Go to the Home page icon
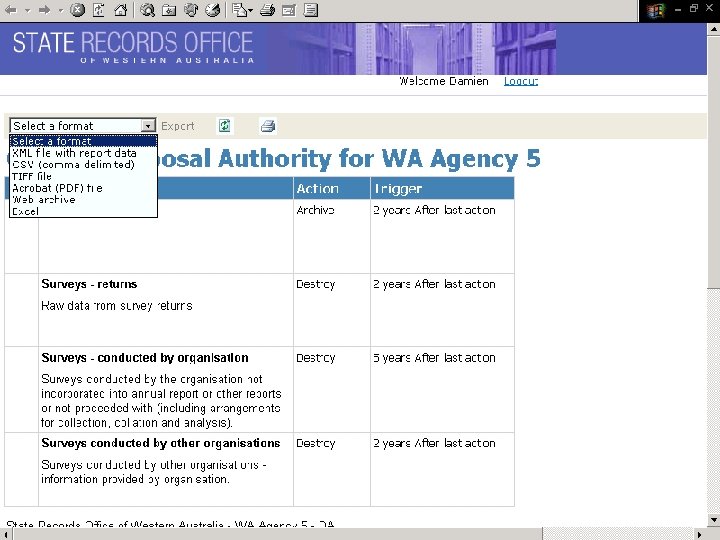This screenshot has width=720, height=540. point(120,10)
